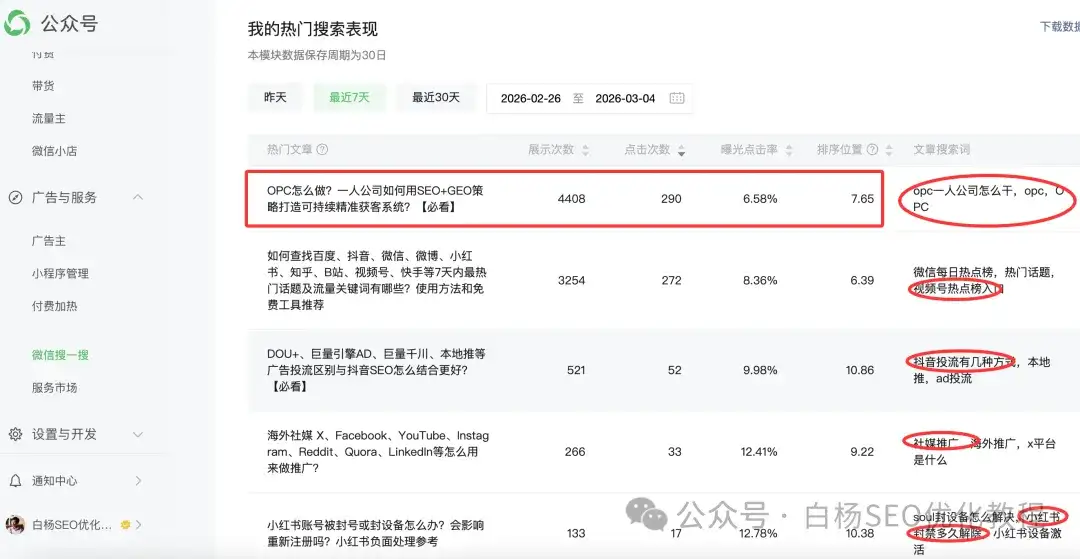Click the 我的热门搜索表现 heading
Image resolution: width=1080 pixels, height=559 pixels.
tap(313, 29)
